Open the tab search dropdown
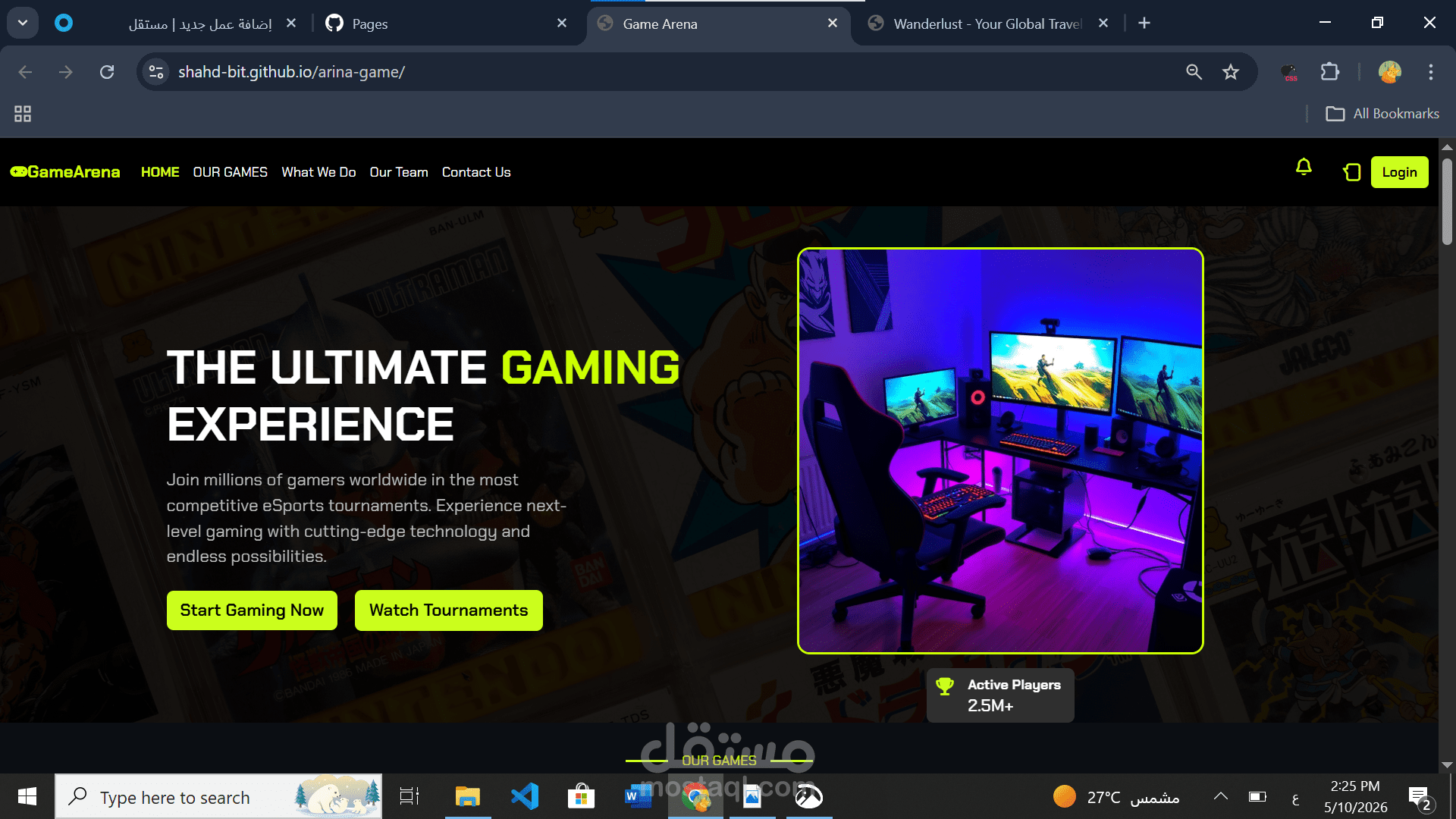Image resolution: width=1456 pixels, height=819 pixels. (x=23, y=23)
